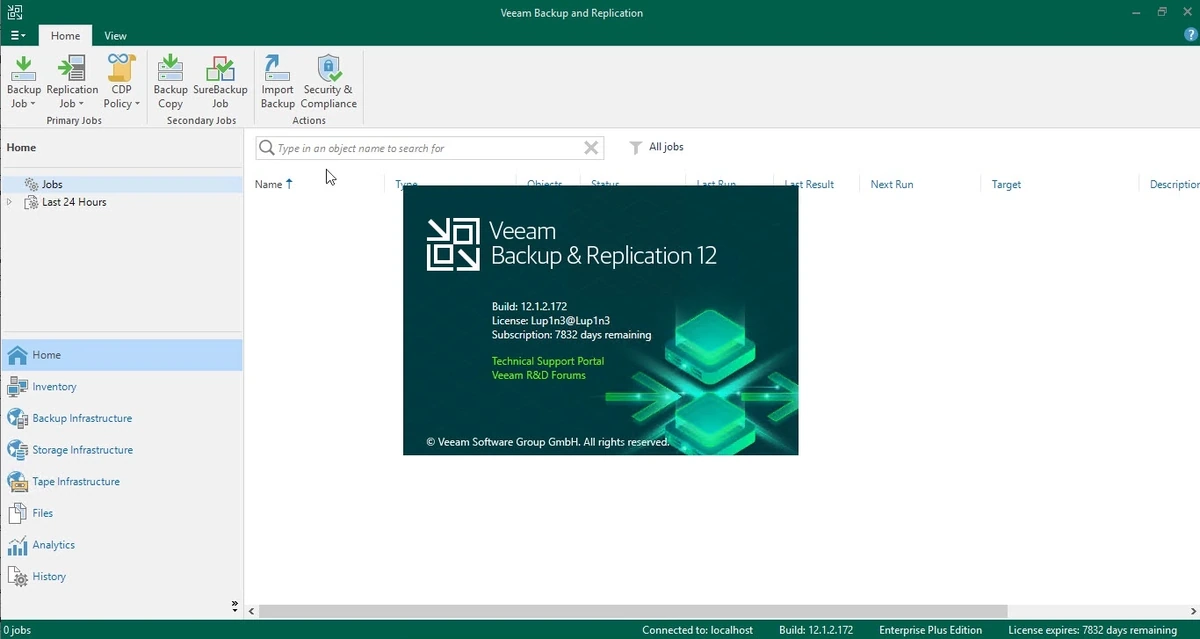The height and width of the screenshot is (639, 1200).
Task: Click the Tape Infrastructure icon
Action: pos(17,482)
